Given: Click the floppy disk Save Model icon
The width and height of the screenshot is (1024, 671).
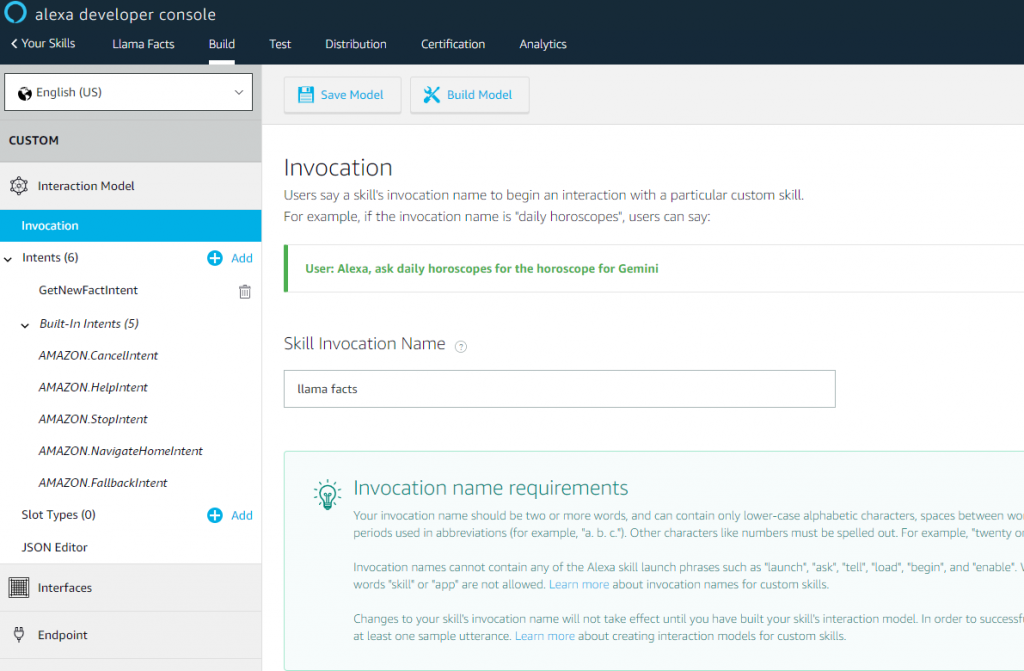Looking at the screenshot, I should [x=306, y=95].
